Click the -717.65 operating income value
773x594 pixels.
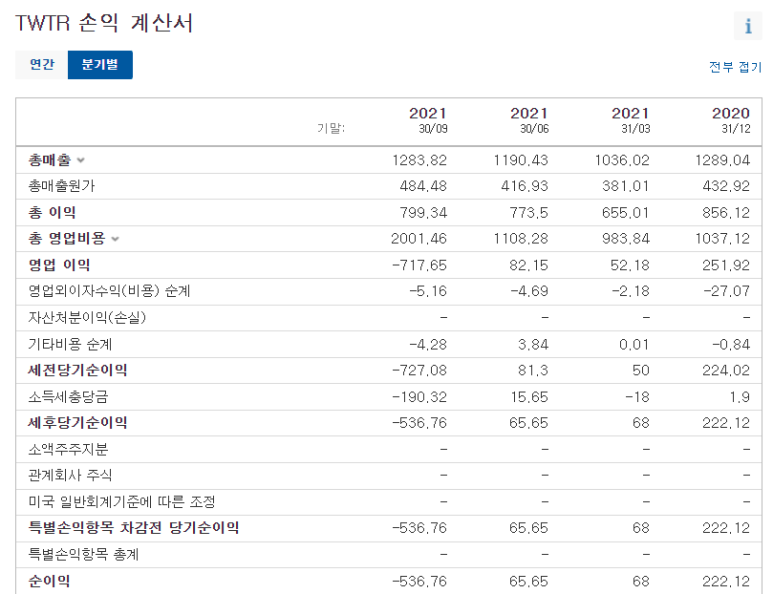click(420, 266)
